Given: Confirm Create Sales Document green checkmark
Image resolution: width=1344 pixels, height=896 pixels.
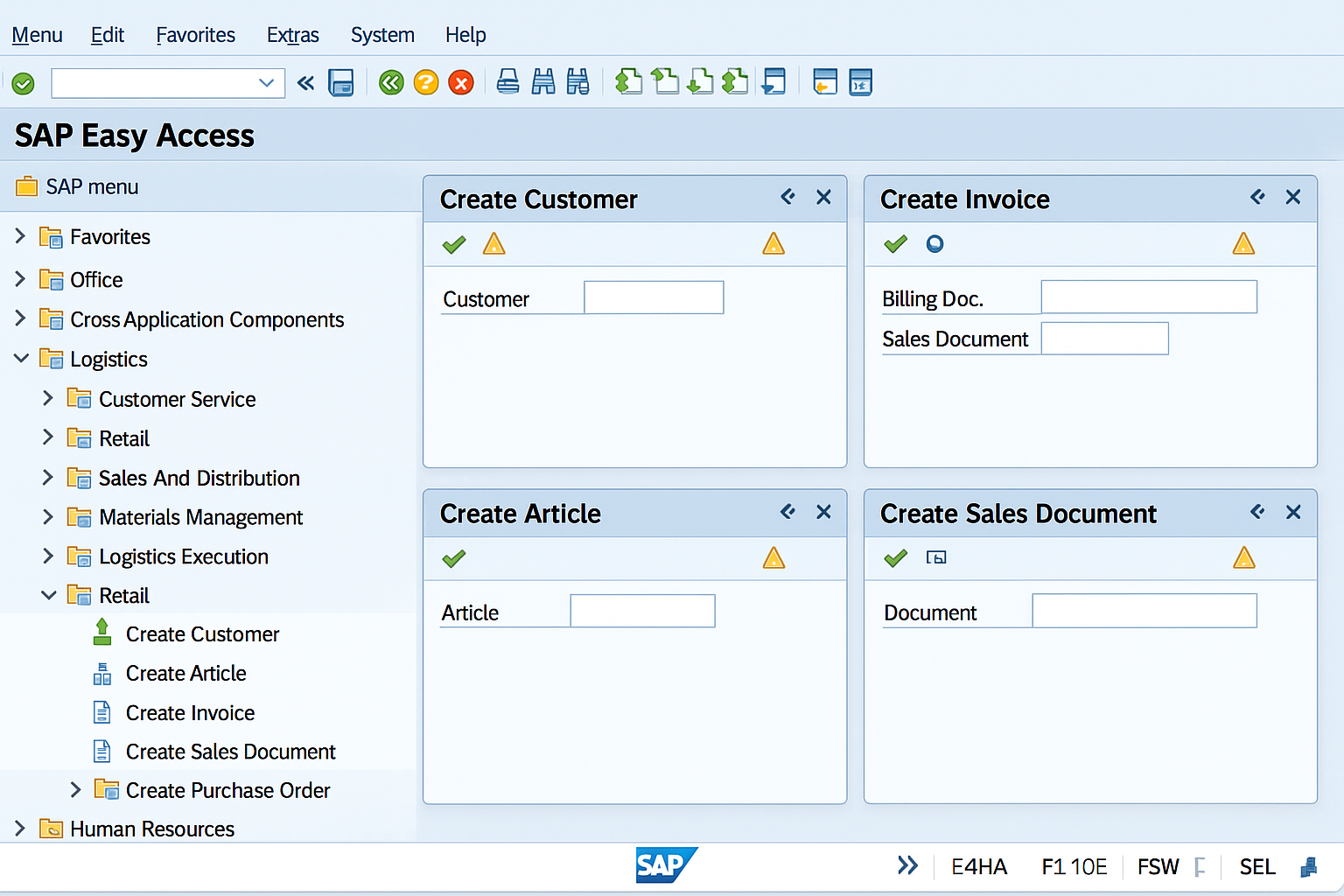Looking at the screenshot, I should click(895, 558).
